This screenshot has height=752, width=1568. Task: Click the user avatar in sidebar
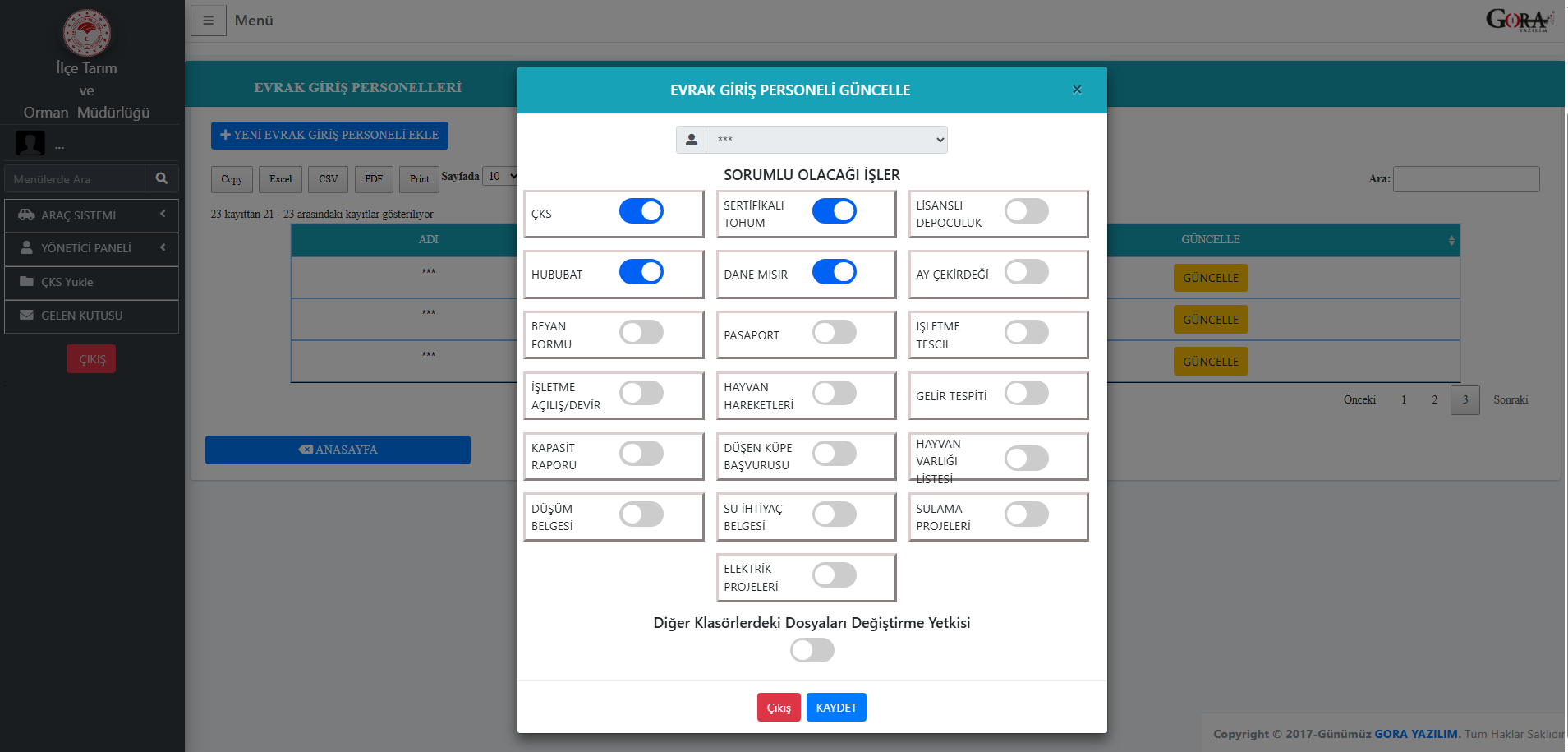coord(30,143)
